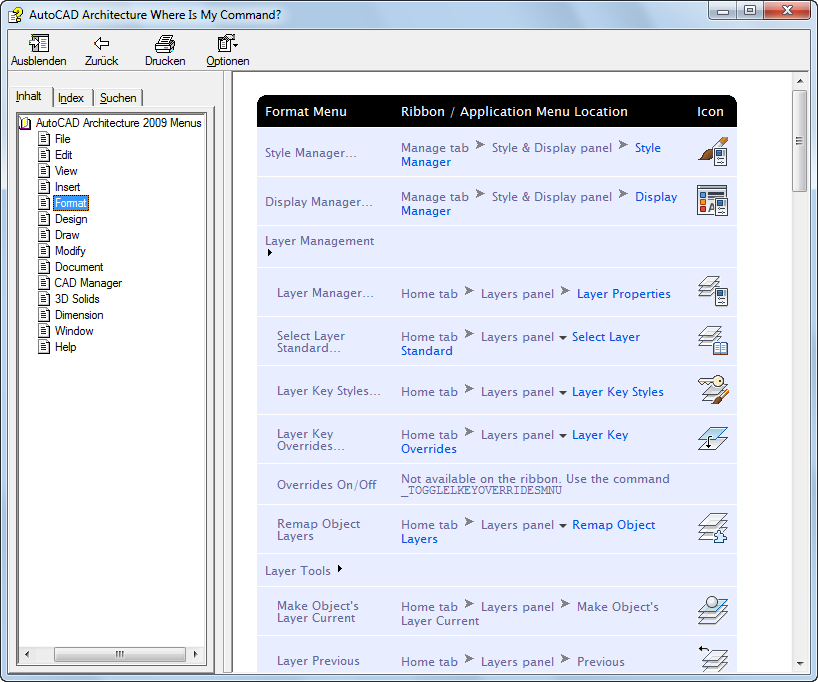This screenshot has width=818, height=682.
Task: Click the _TOGGLELKEYOVERRIDESMNU command text
Action: coord(481,490)
